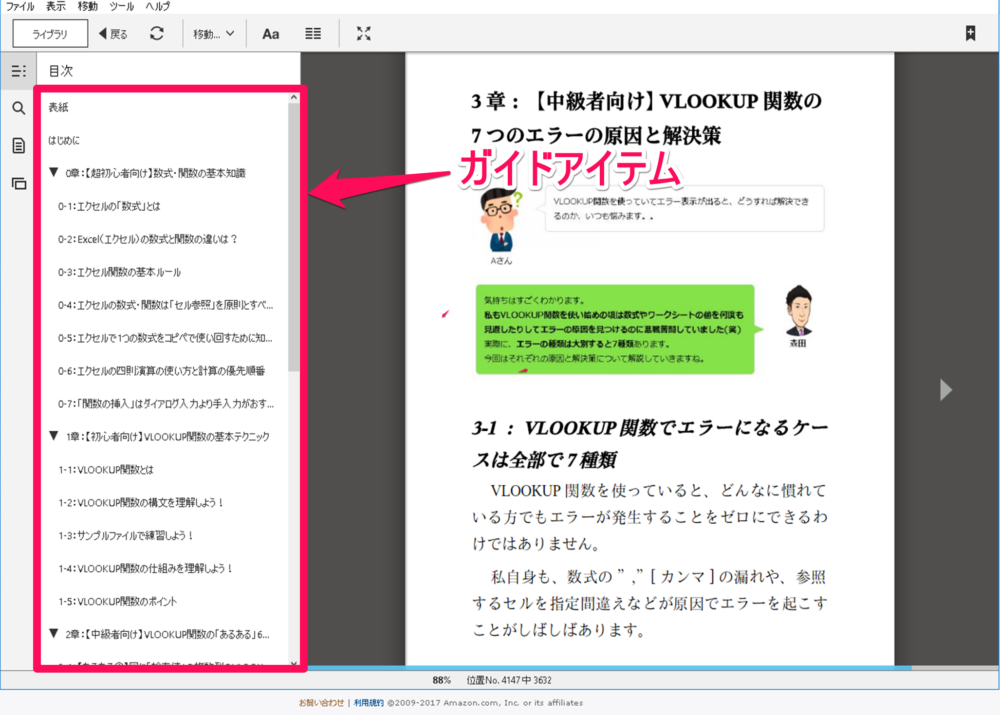Collapse the 1章 VLOOKUP basics chapter
The width and height of the screenshot is (1000, 715).
[x=53, y=436]
